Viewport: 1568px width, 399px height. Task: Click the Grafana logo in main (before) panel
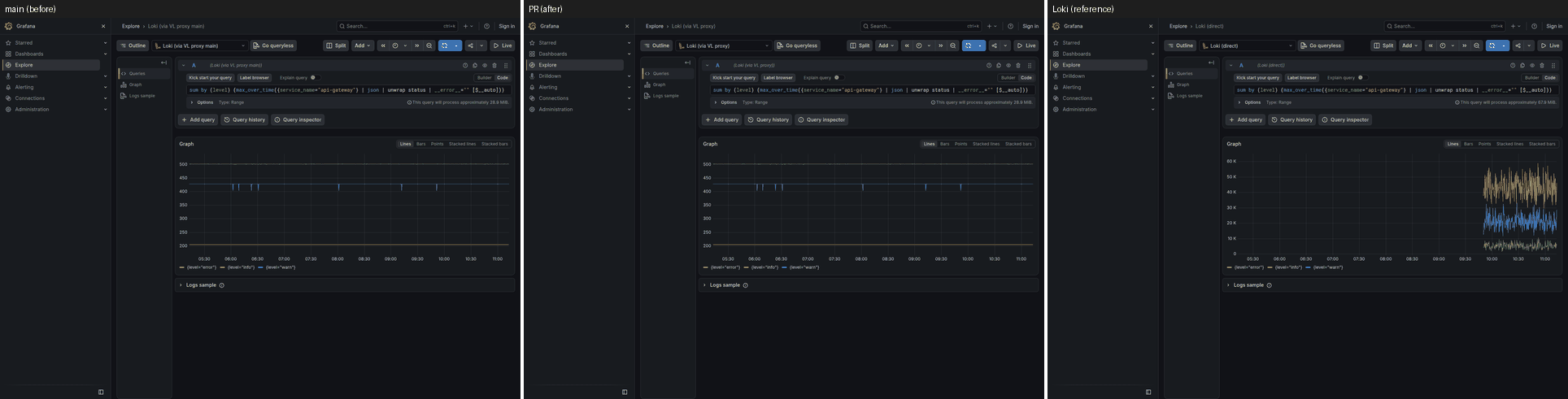click(x=8, y=26)
